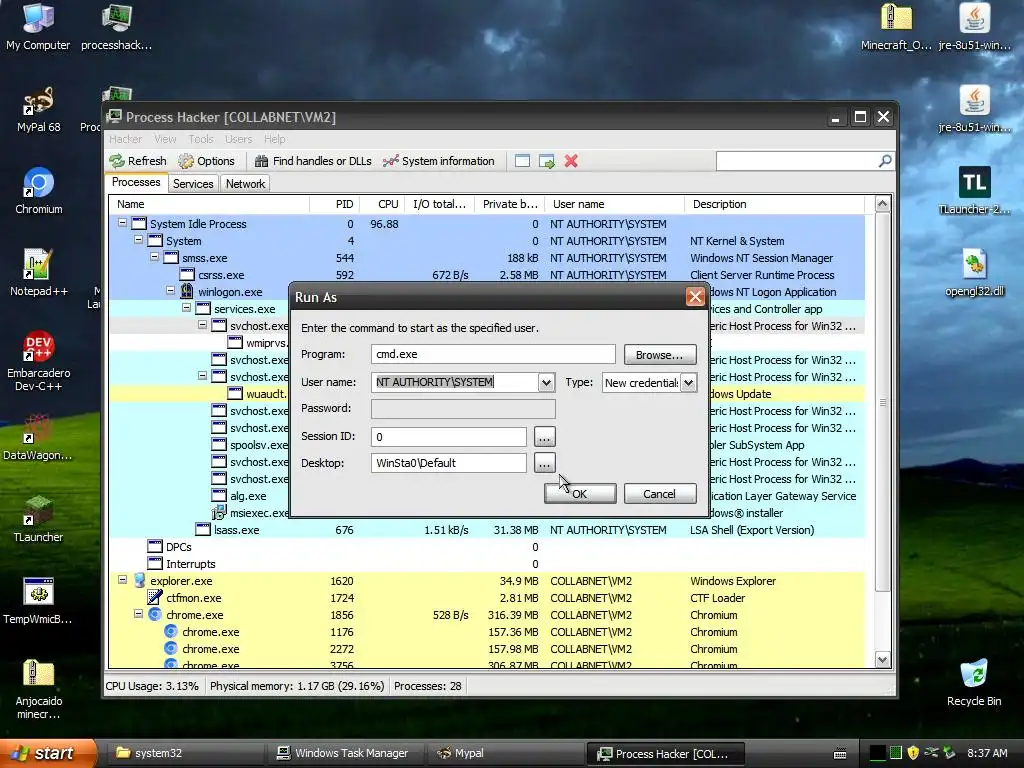Launch TLauncher desktop shortcut with grass block
The height and width of the screenshot is (768, 1024).
[38, 519]
